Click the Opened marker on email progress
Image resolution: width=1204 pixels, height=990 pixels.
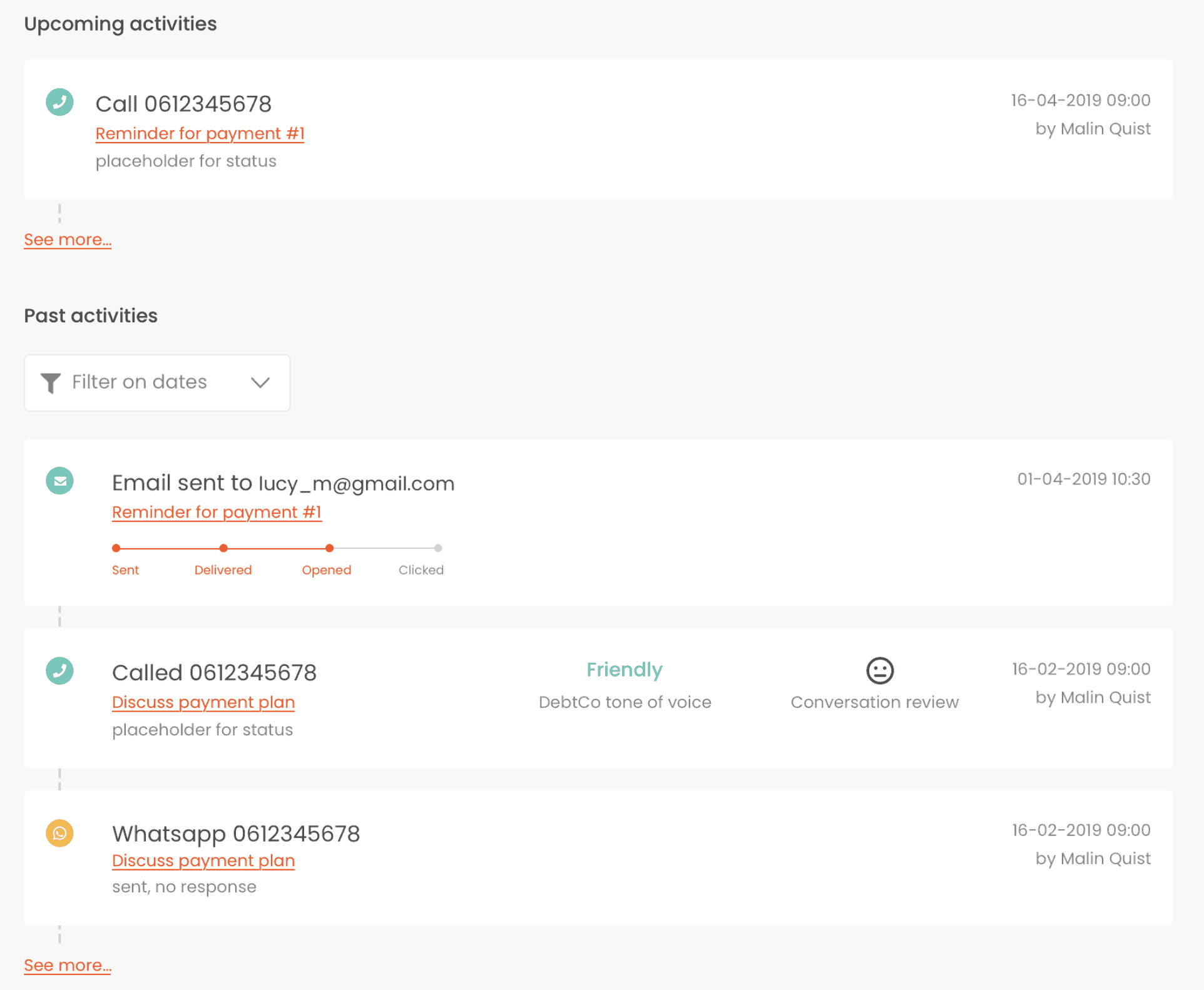click(x=330, y=548)
